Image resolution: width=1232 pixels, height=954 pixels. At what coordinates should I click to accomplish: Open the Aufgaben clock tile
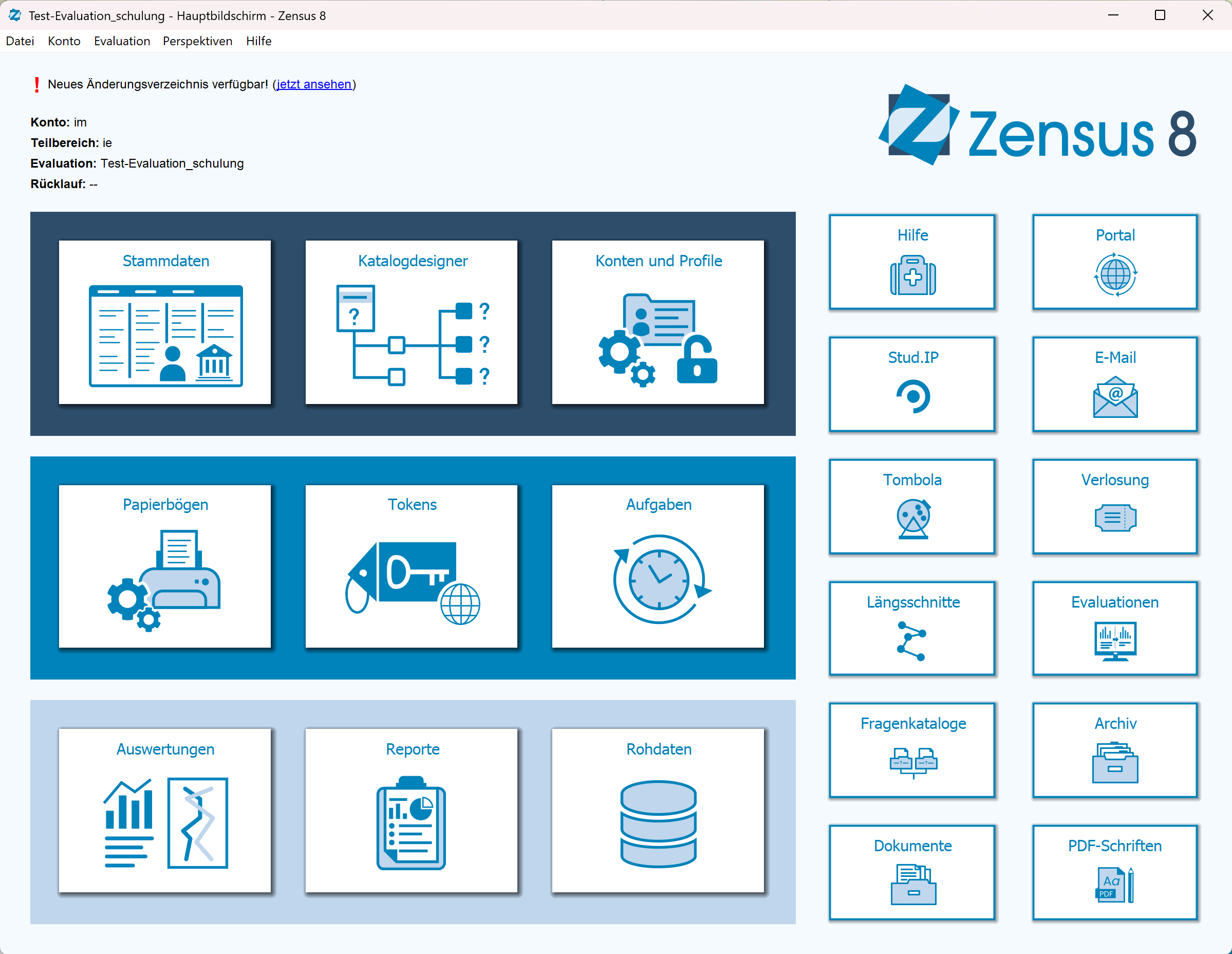(x=658, y=566)
